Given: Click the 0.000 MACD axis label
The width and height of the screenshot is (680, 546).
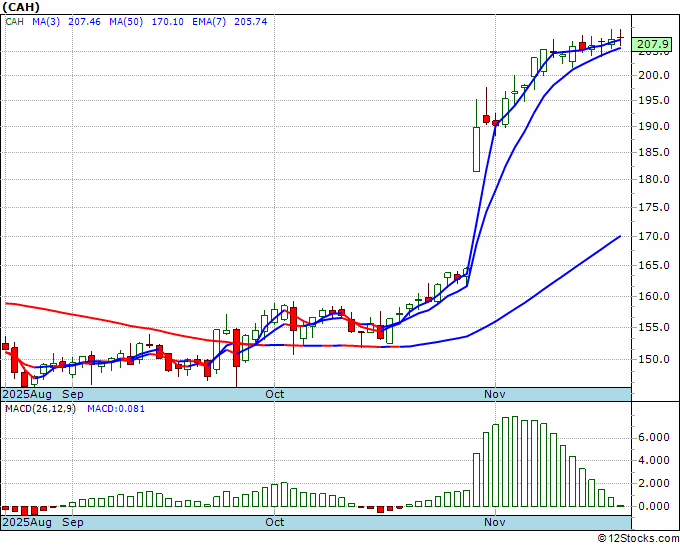Looking at the screenshot, I should pos(654,507).
